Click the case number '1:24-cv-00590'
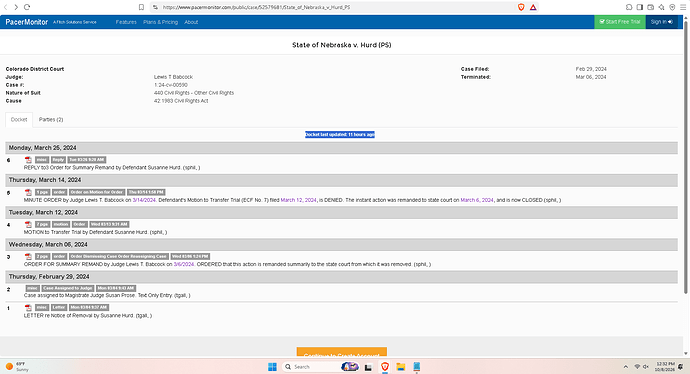Viewport: 690px width, 374px height. click(x=171, y=85)
